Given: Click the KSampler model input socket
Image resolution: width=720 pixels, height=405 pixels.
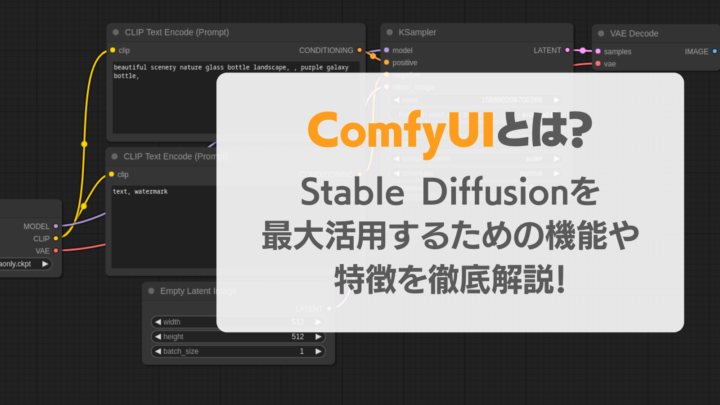Looking at the screenshot, I should (387, 50).
